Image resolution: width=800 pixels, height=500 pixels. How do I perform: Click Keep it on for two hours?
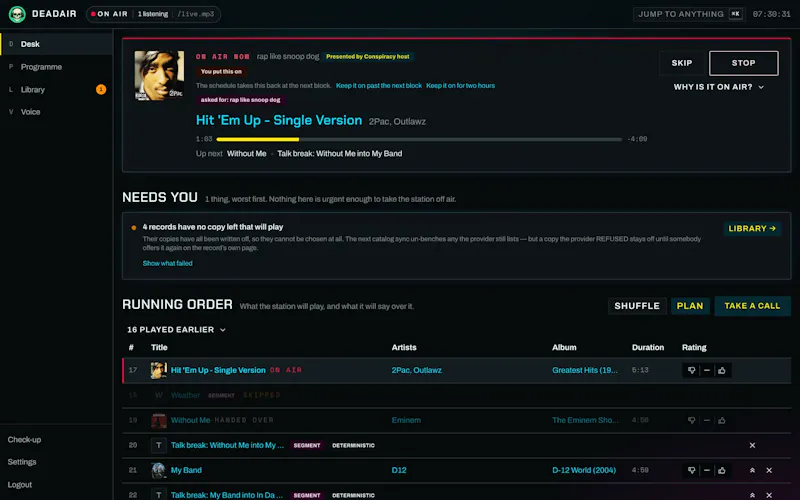460,86
